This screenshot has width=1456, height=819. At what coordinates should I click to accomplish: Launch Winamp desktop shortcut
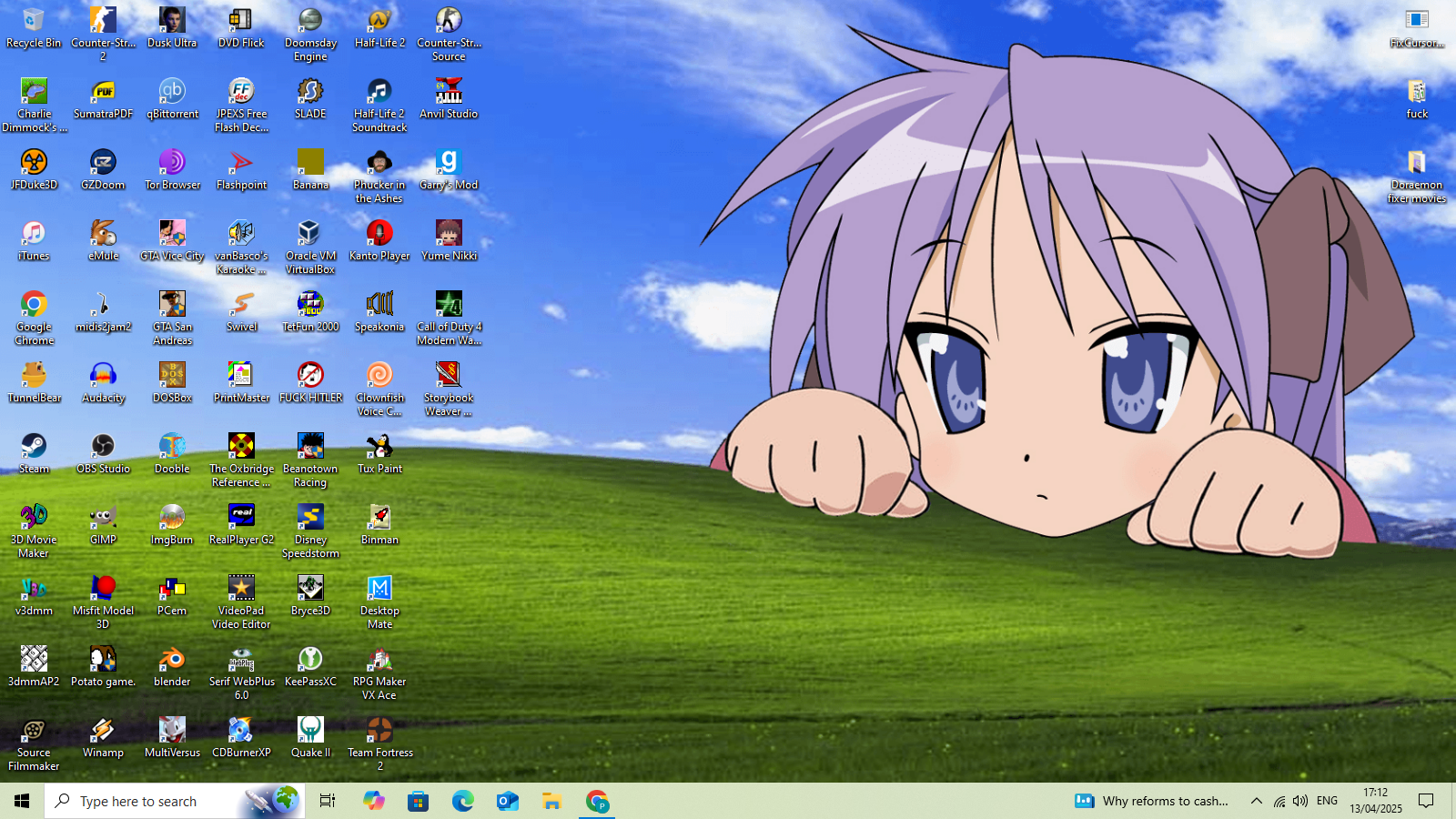[x=103, y=737]
